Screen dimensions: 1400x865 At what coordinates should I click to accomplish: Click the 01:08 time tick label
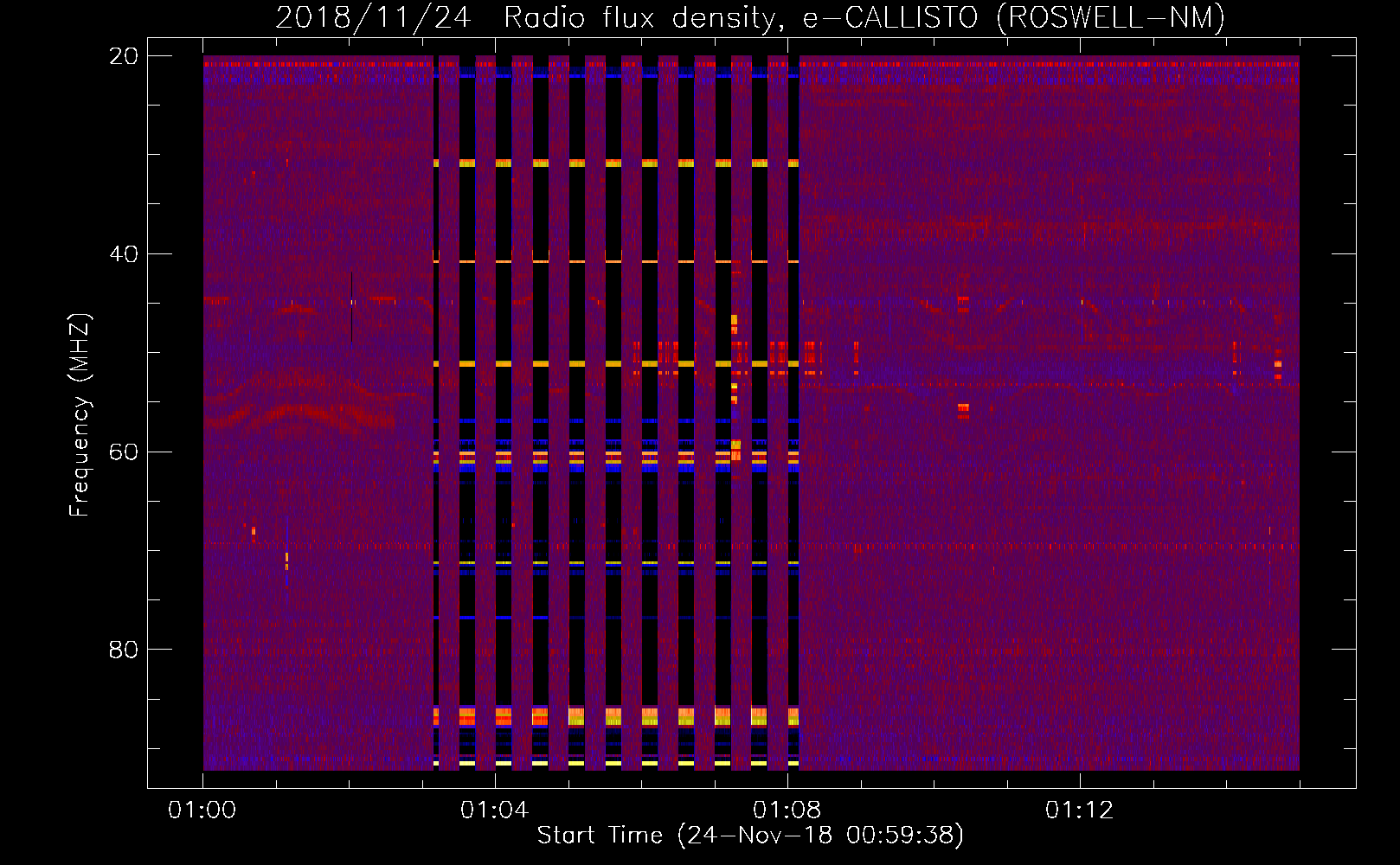click(x=787, y=810)
